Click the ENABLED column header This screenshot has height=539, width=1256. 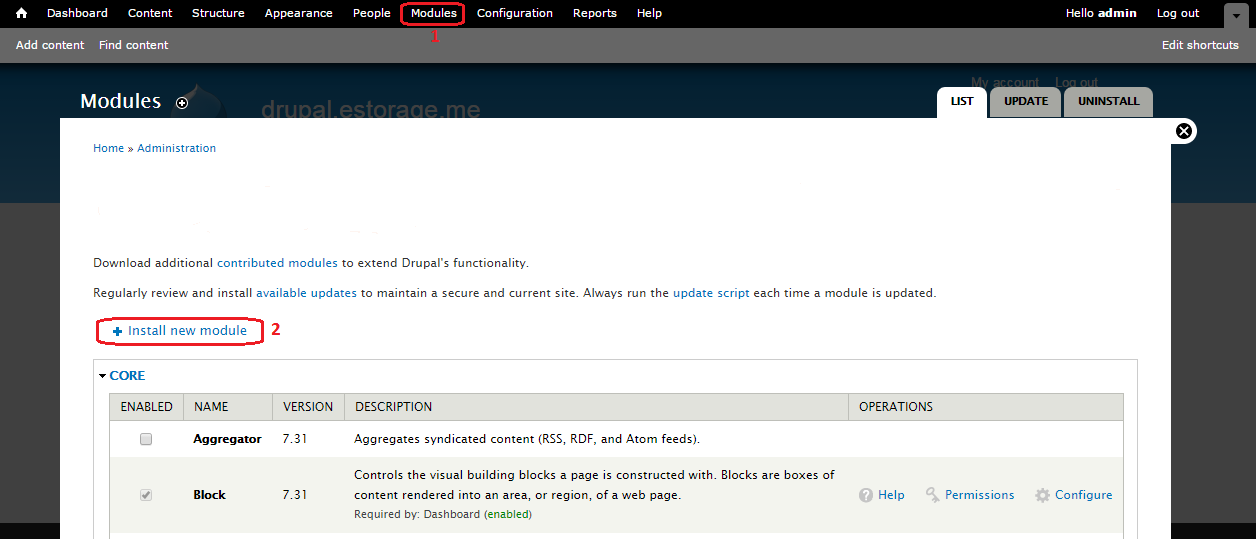147,407
